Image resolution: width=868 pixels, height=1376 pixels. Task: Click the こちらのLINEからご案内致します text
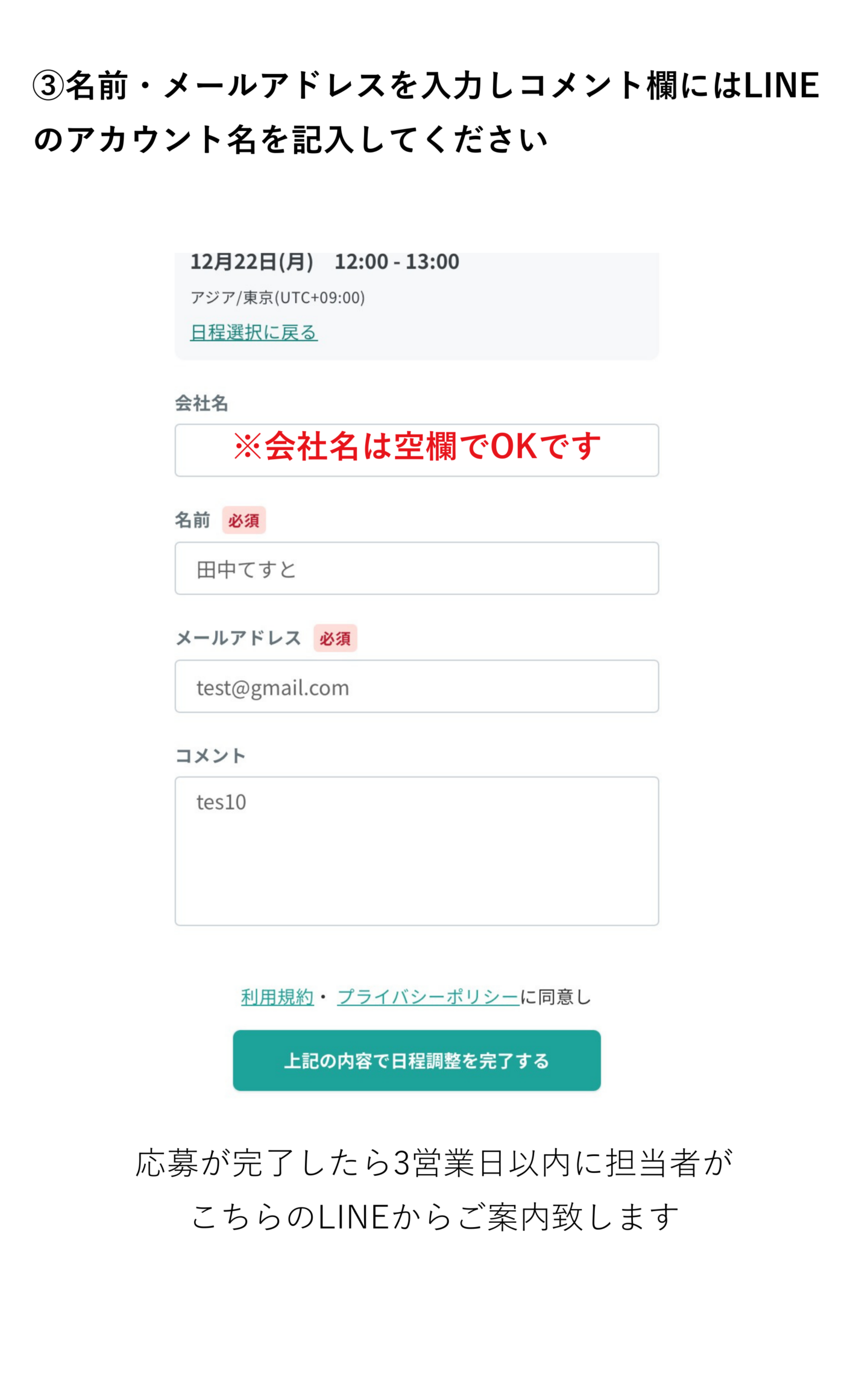pyautogui.click(x=434, y=1217)
